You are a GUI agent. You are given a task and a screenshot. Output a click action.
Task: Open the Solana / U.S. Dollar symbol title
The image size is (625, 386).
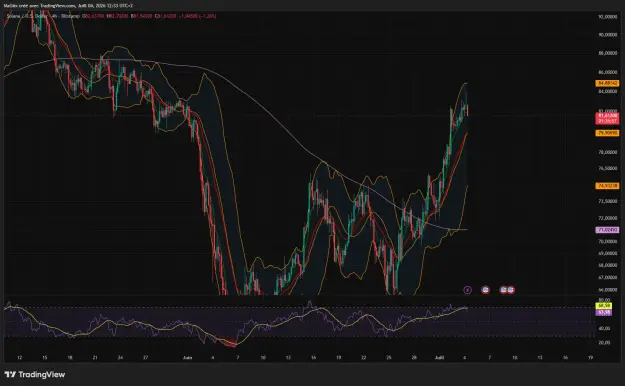(x=25, y=16)
